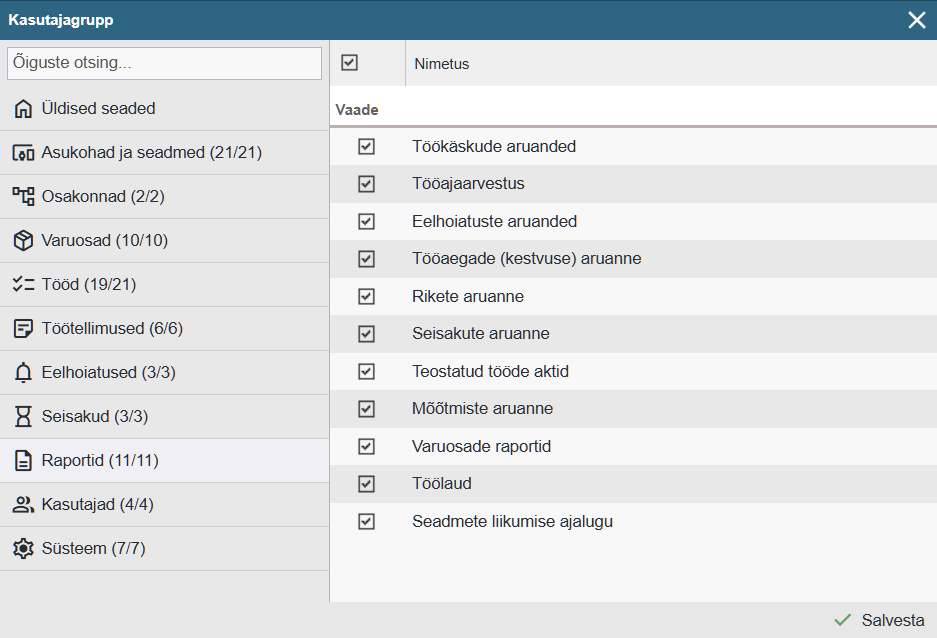Toggle the Rikete aruanne checkbox
The width and height of the screenshot is (937, 638).
coord(366,296)
